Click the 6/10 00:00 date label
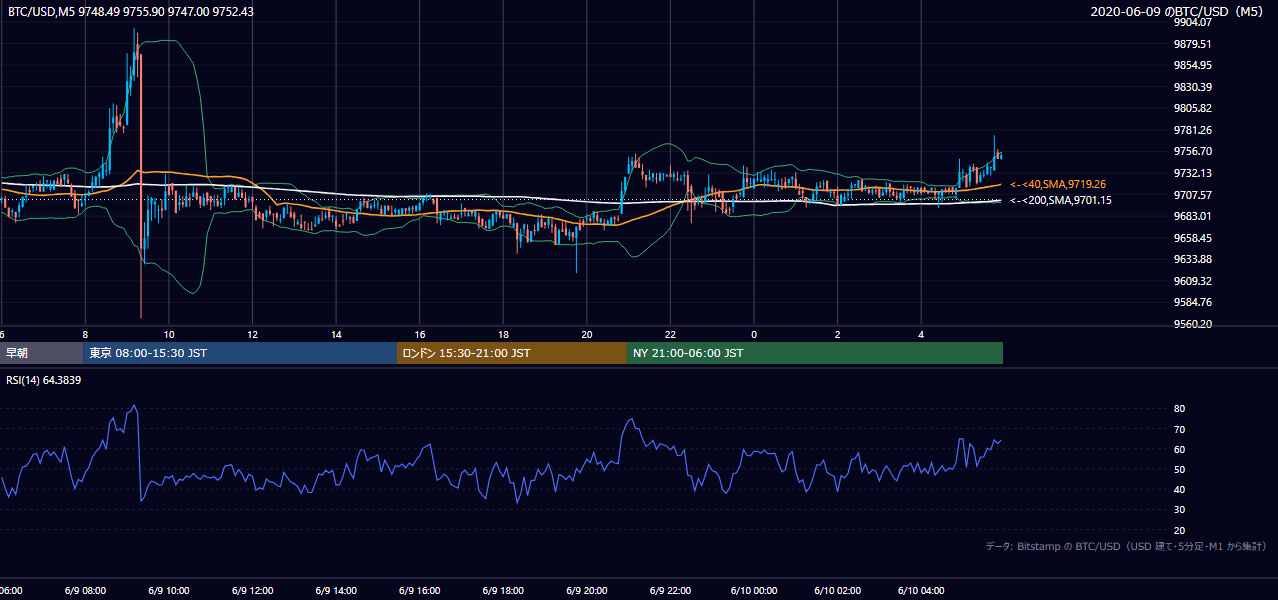The height and width of the screenshot is (600, 1278). pyautogui.click(x=753, y=591)
